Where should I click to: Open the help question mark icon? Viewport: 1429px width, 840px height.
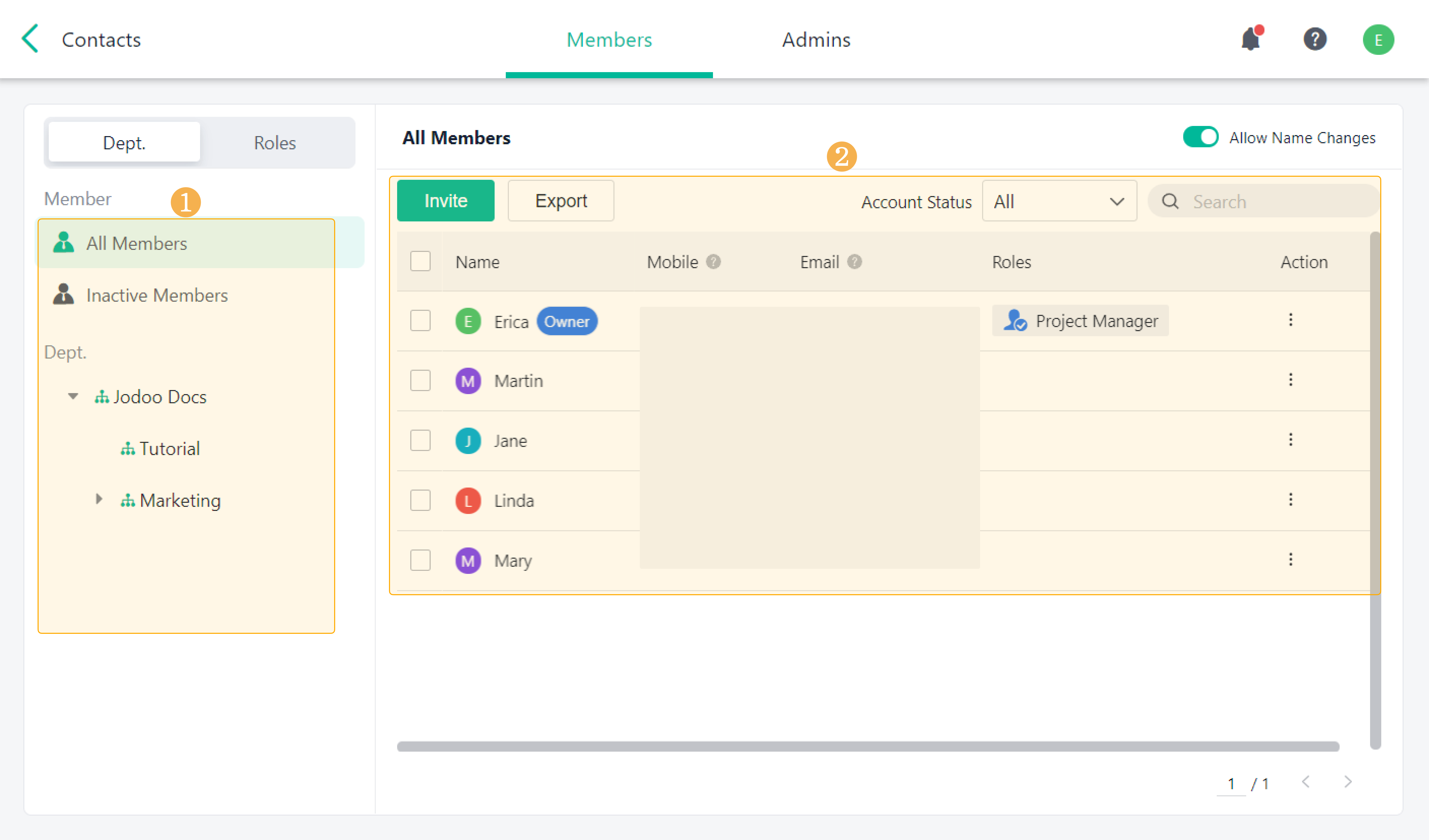[1314, 39]
